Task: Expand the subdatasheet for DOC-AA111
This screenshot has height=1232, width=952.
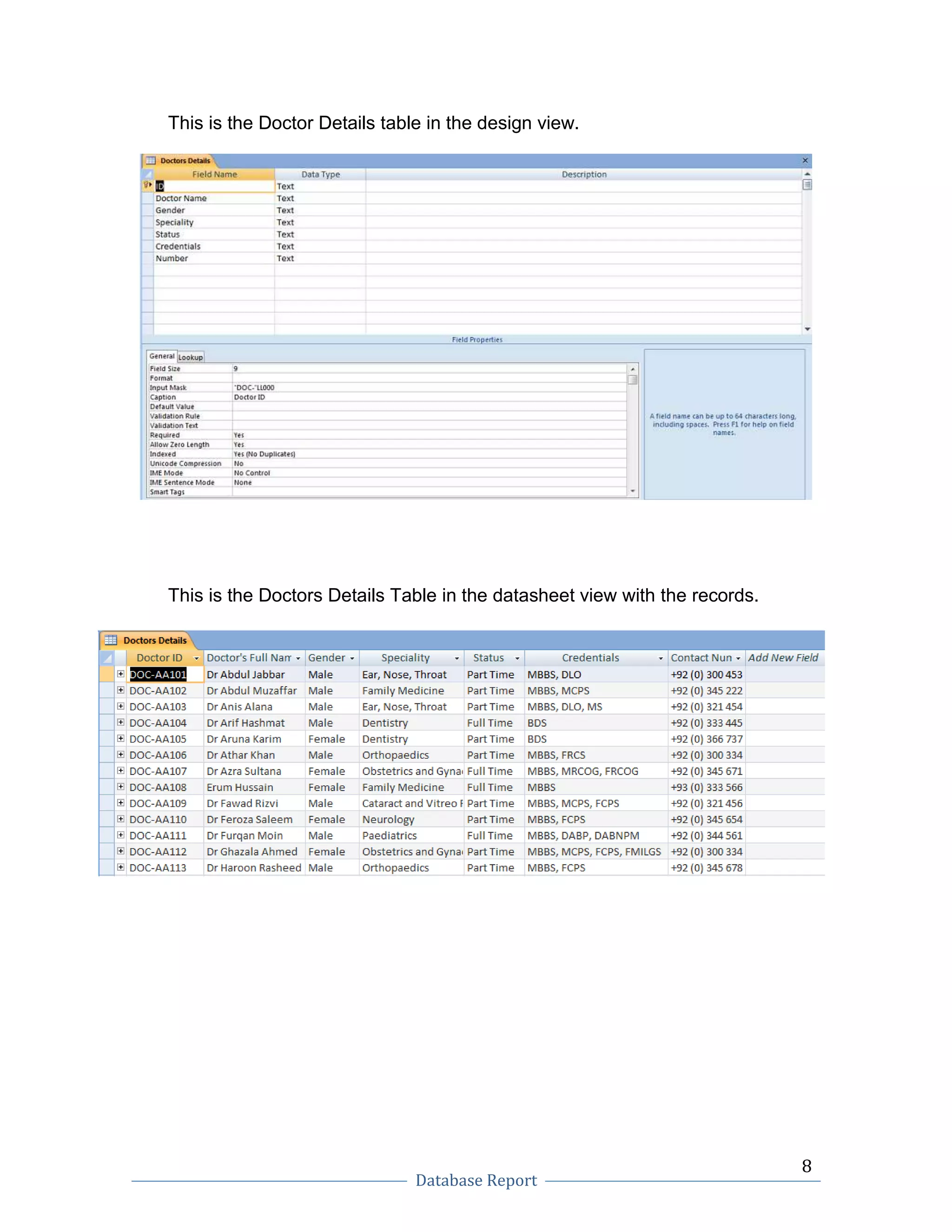Action: pos(121,835)
